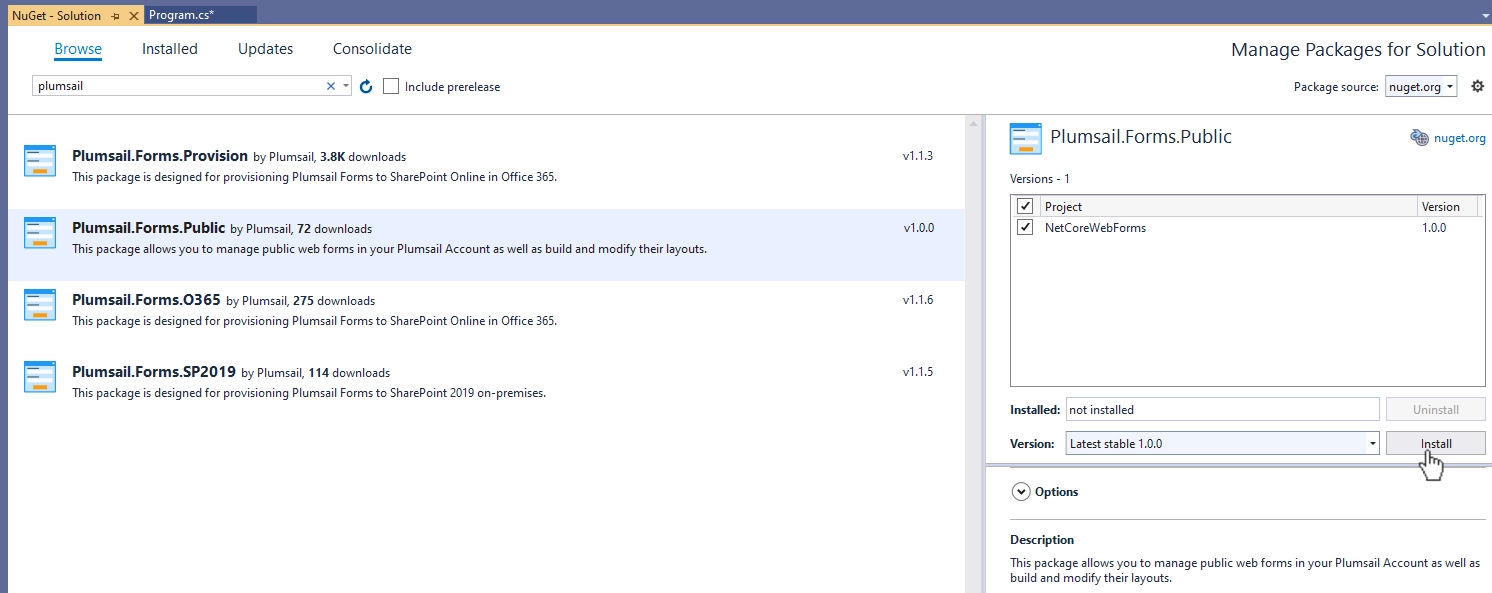
Task: Open the Package source dropdown
Action: point(1421,87)
